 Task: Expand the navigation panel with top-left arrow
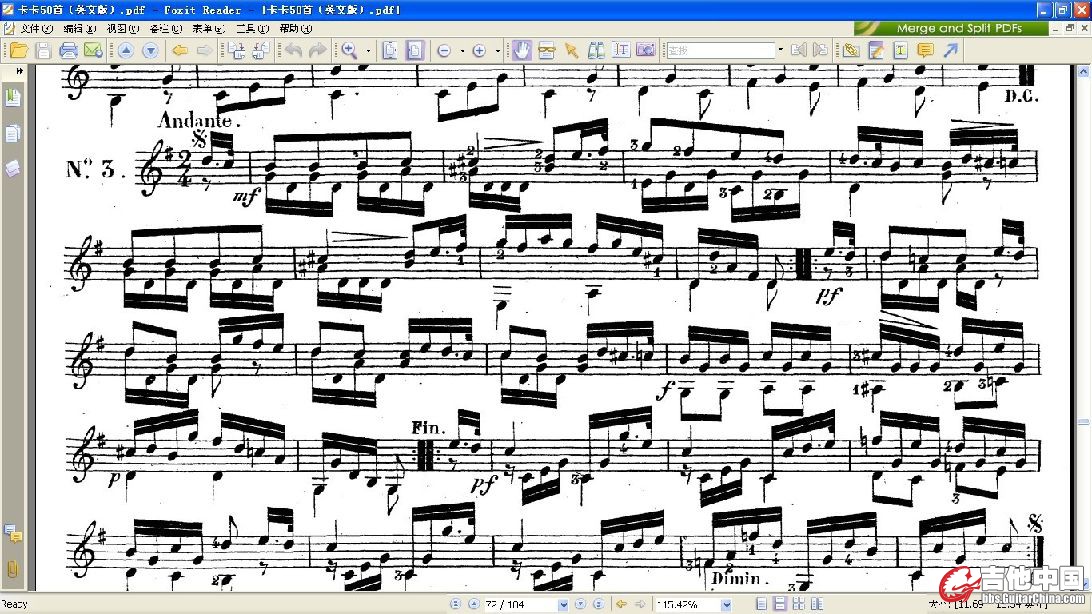(x=19, y=71)
